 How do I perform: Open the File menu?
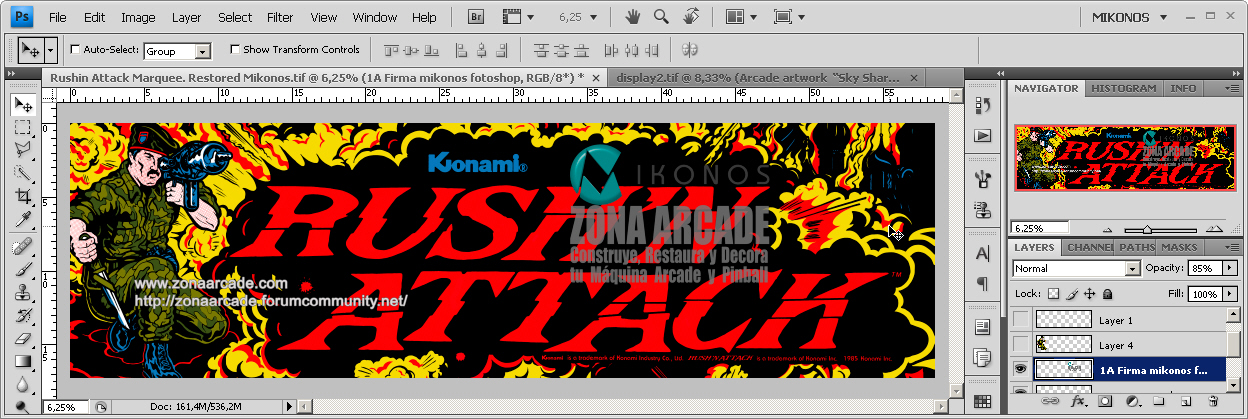tap(58, 17)
